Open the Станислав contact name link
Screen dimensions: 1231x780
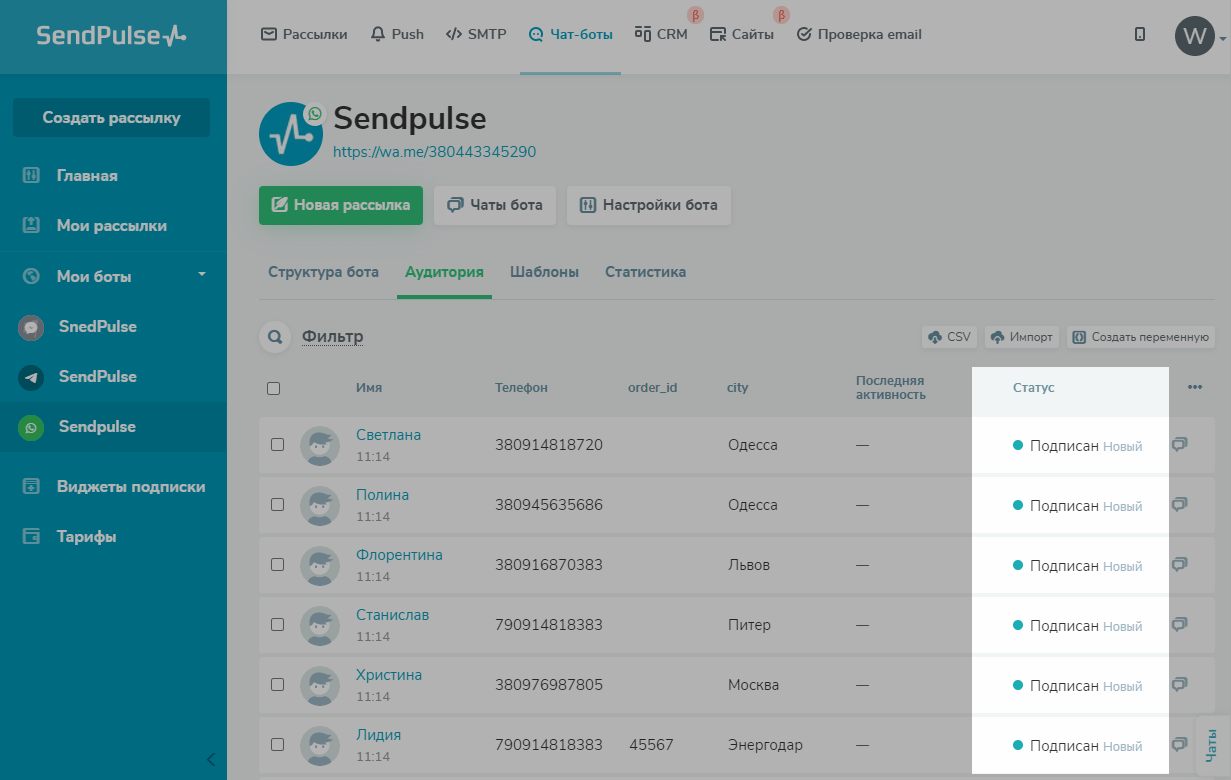pyautogui.click(x=392, y=615)
